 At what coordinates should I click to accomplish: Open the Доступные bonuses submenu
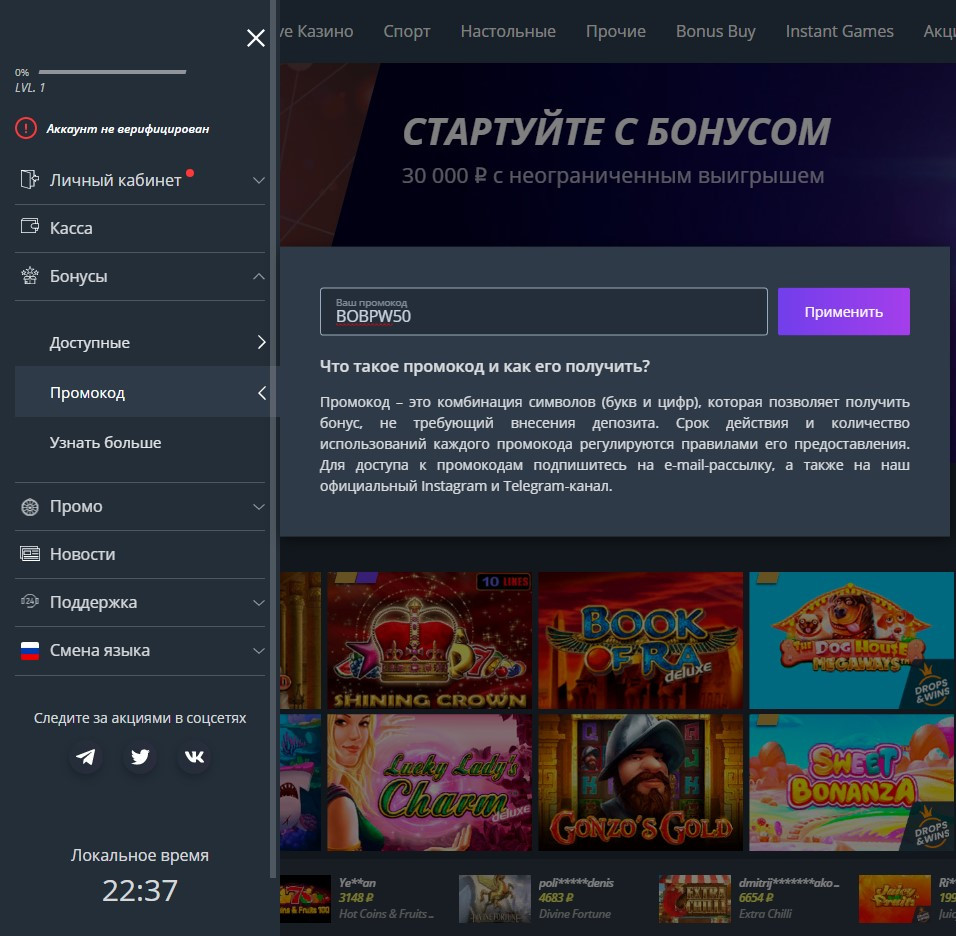[261, 343]
